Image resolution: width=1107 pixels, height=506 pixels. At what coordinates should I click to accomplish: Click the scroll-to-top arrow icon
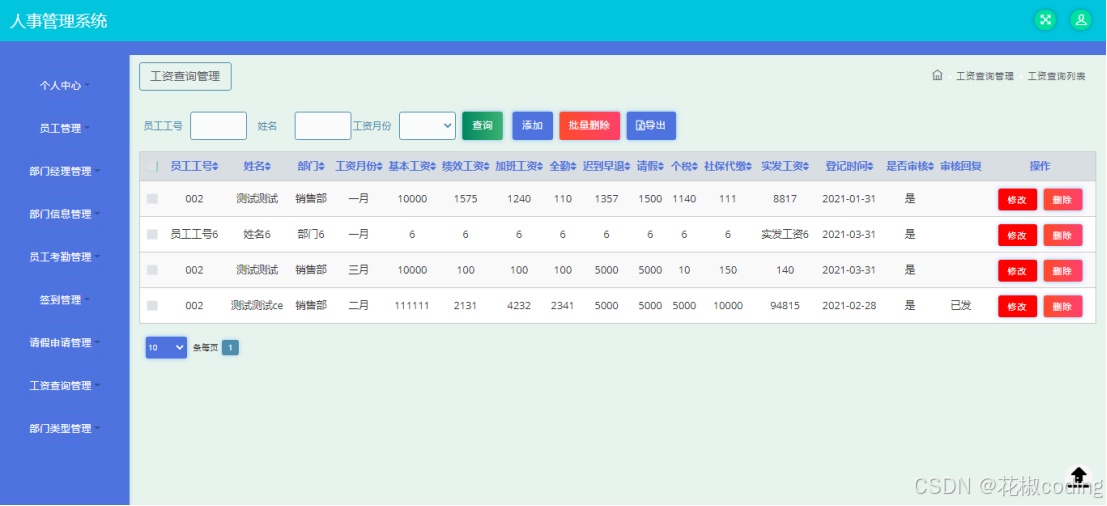[1079, 475]
